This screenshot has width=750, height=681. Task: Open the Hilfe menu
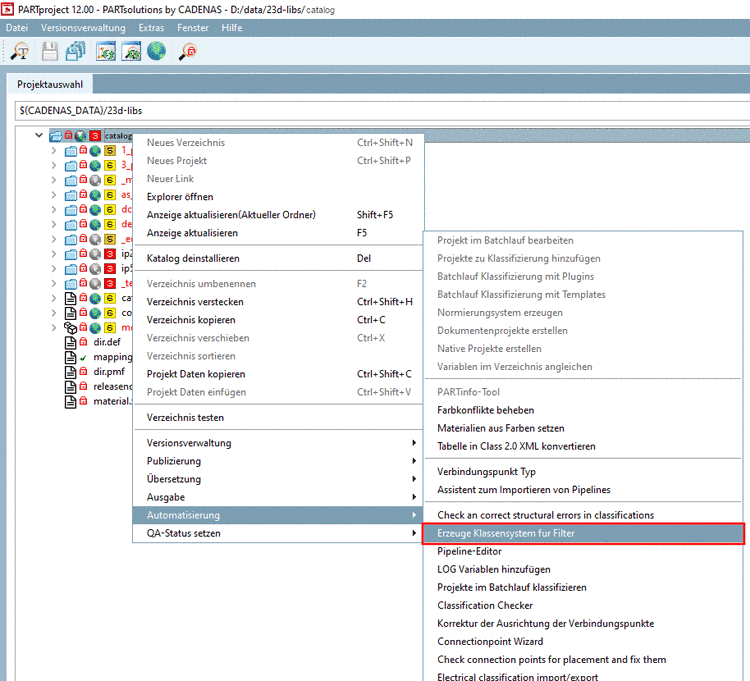[232, 28]
